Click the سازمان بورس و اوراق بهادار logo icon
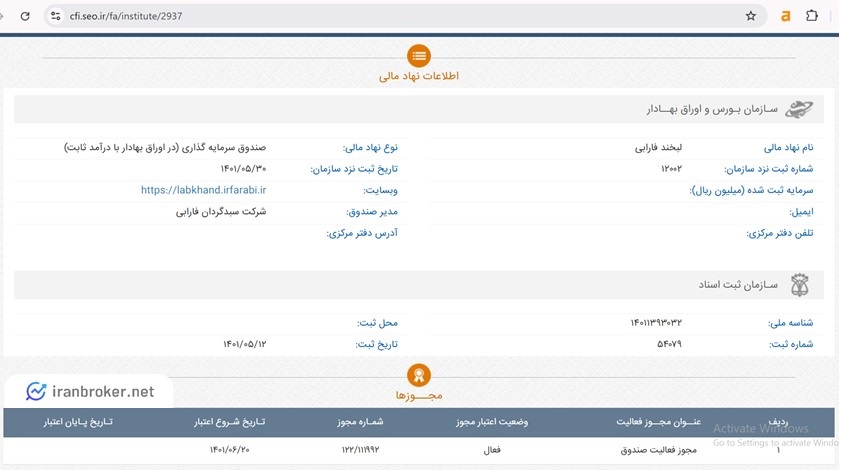 click(x=799, y=109)
